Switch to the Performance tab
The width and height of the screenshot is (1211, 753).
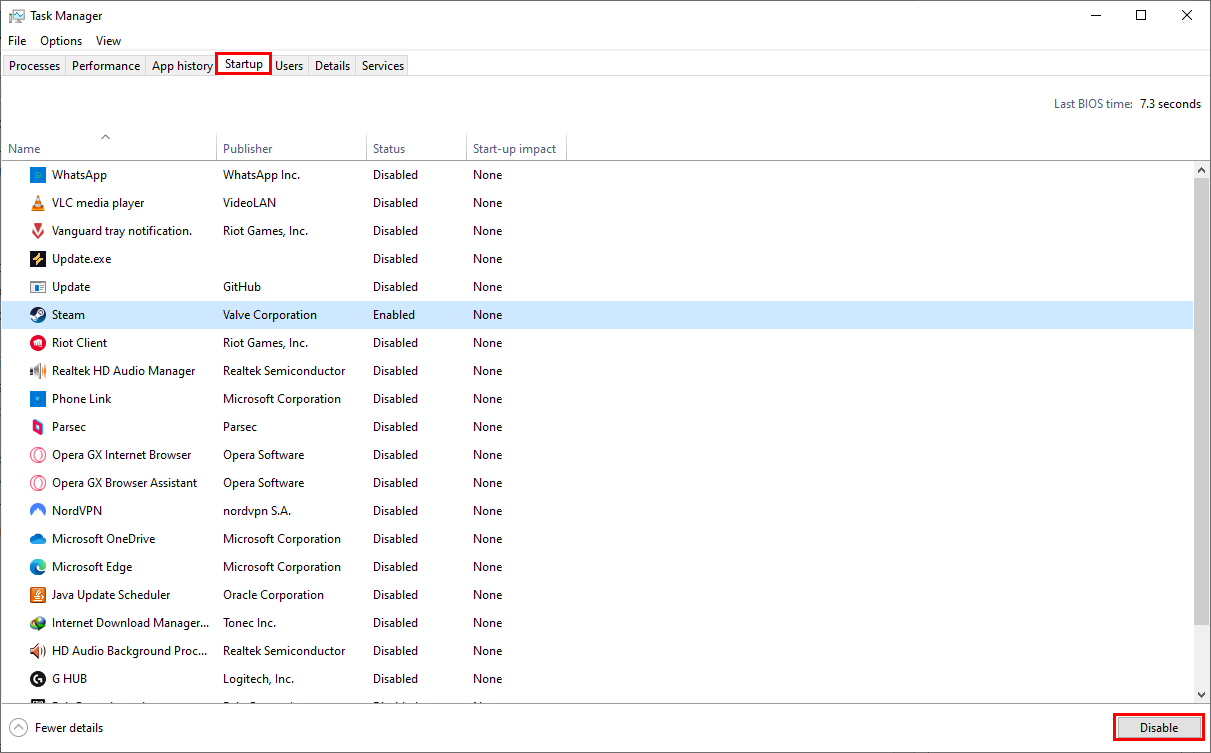click(x=106, y=66)
